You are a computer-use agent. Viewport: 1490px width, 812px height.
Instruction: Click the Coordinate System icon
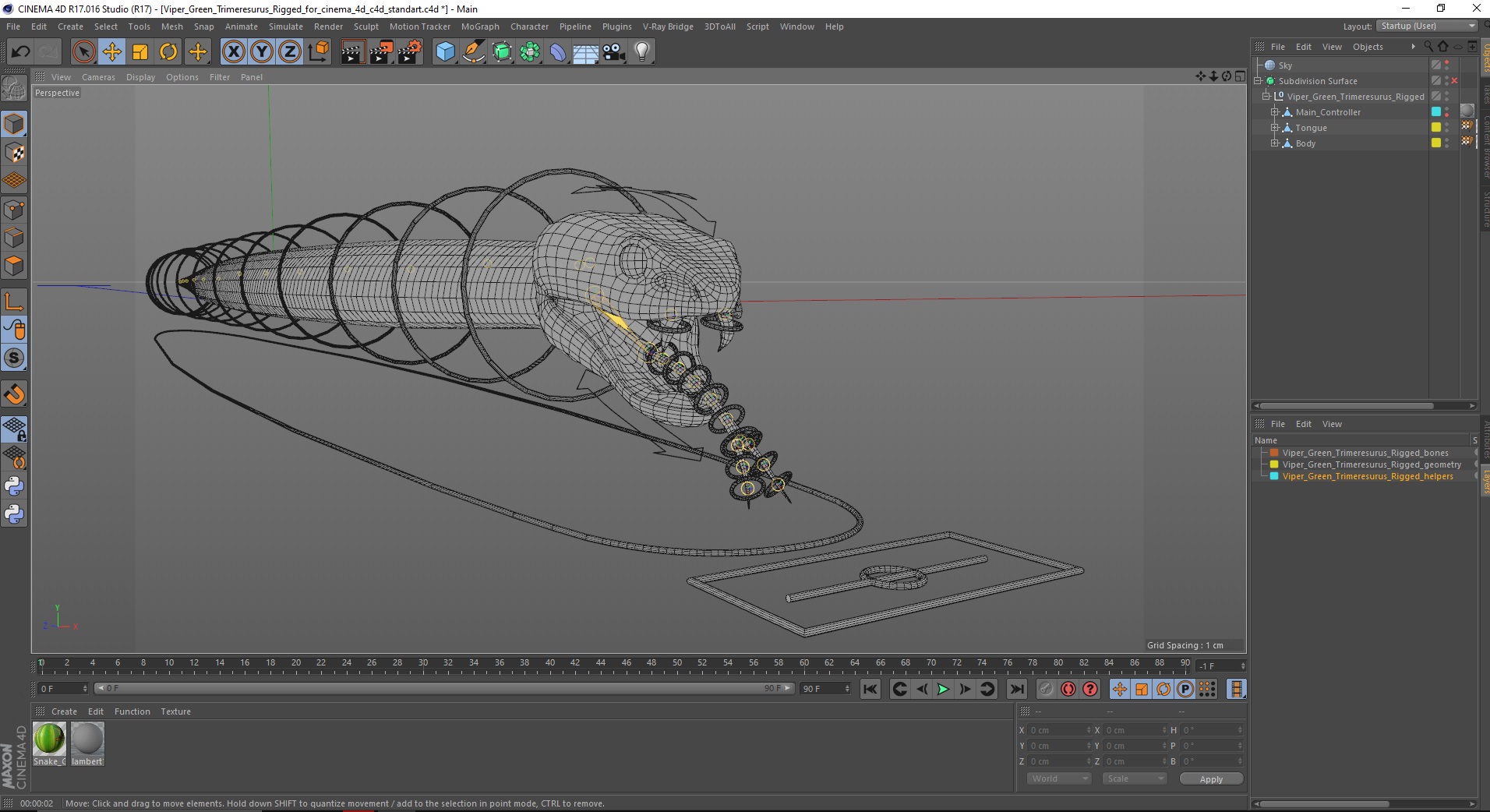pos(318,52)
